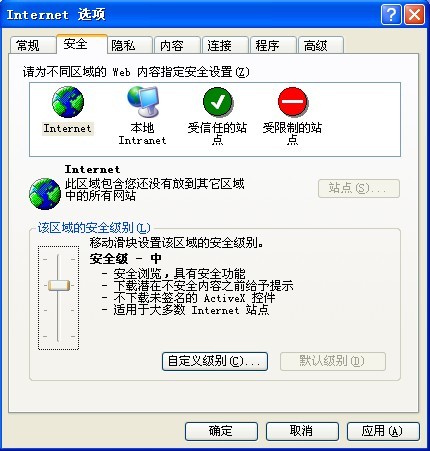Switch to the 隐私 tab

point(129,45)
